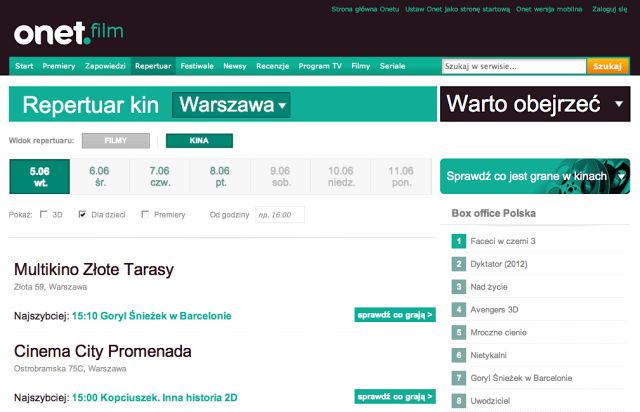Open Zapowiedzi in navigation bar
Image resolution: width=640 pixels, height=412 pixels.
(x=105, y=66)
